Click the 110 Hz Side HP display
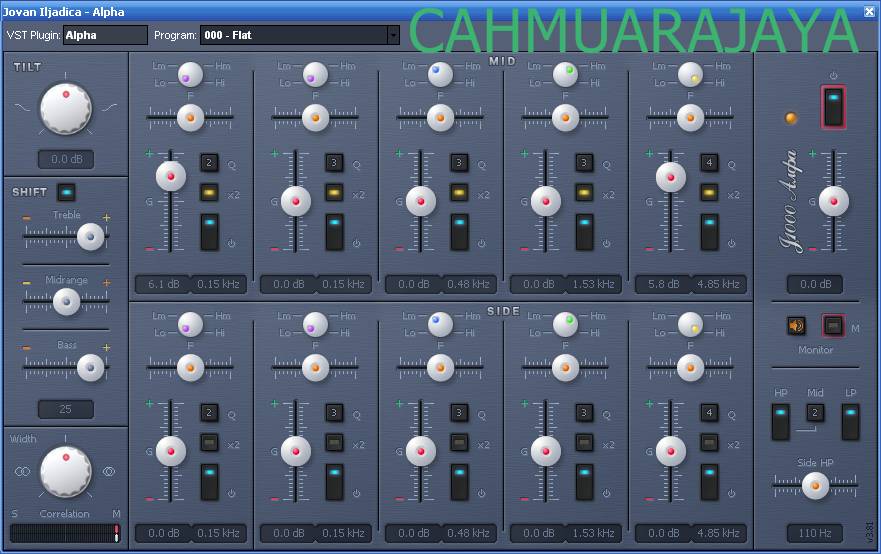The image size is (881, 554). tap(815, 533)
